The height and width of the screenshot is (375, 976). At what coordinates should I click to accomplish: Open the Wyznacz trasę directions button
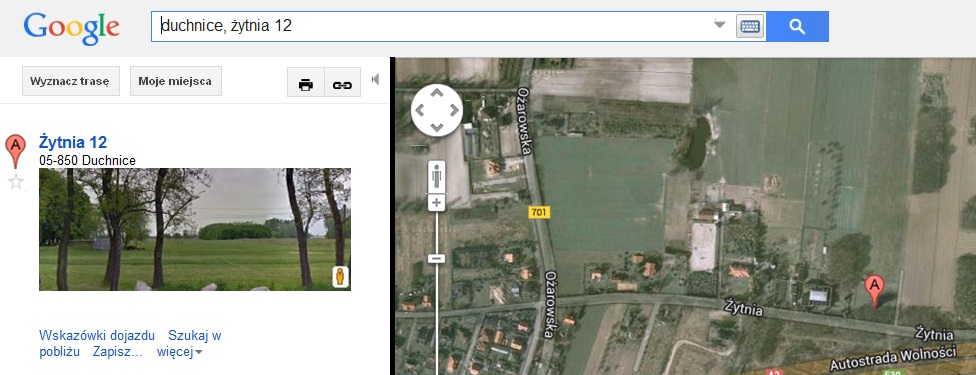pos(70,81)
